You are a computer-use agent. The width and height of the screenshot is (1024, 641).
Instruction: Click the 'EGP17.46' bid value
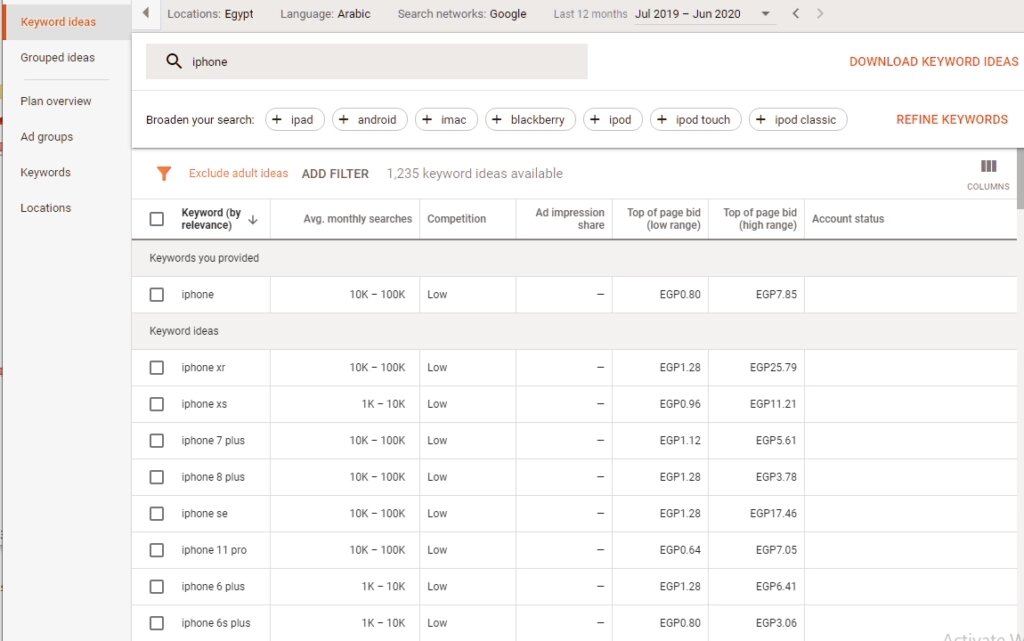(773, 514)
